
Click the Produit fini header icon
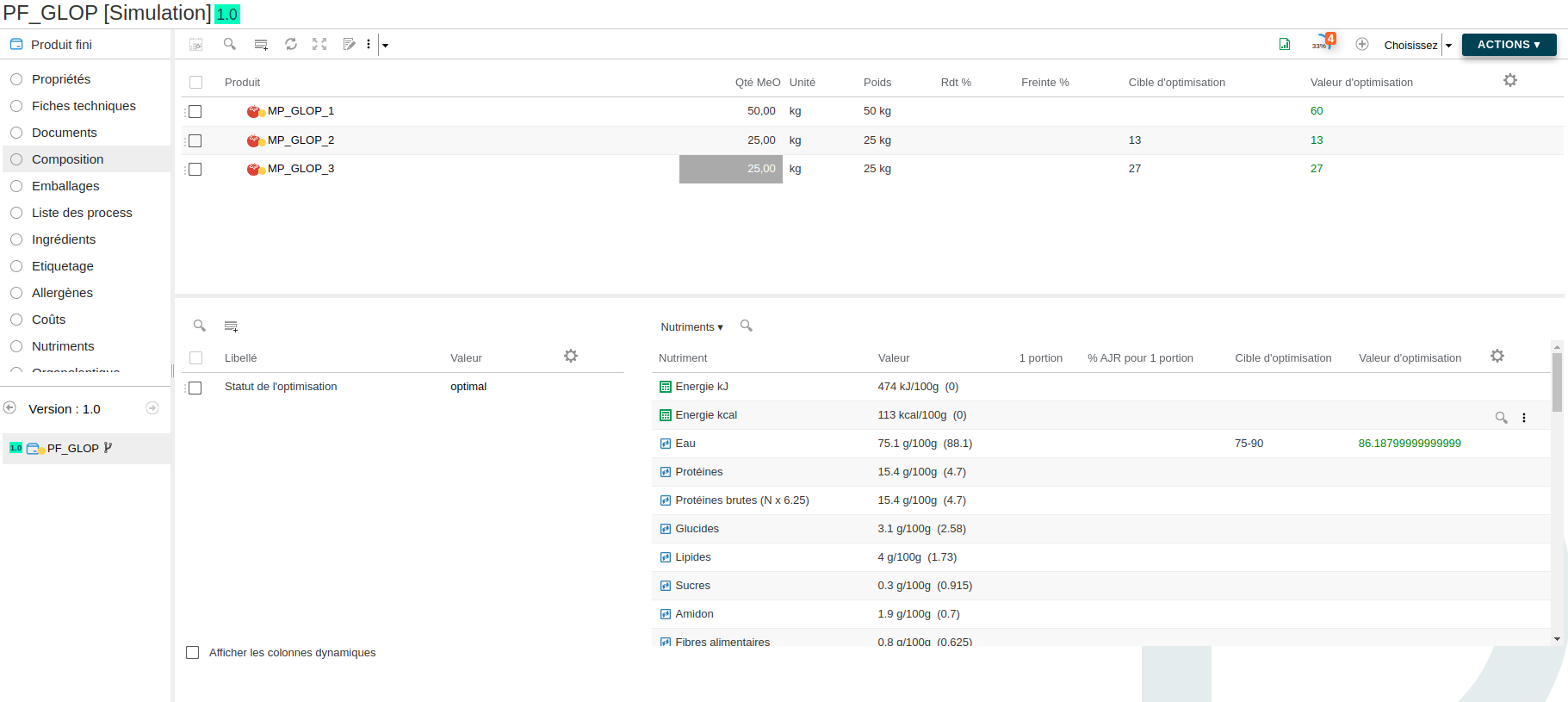point(16,44)
